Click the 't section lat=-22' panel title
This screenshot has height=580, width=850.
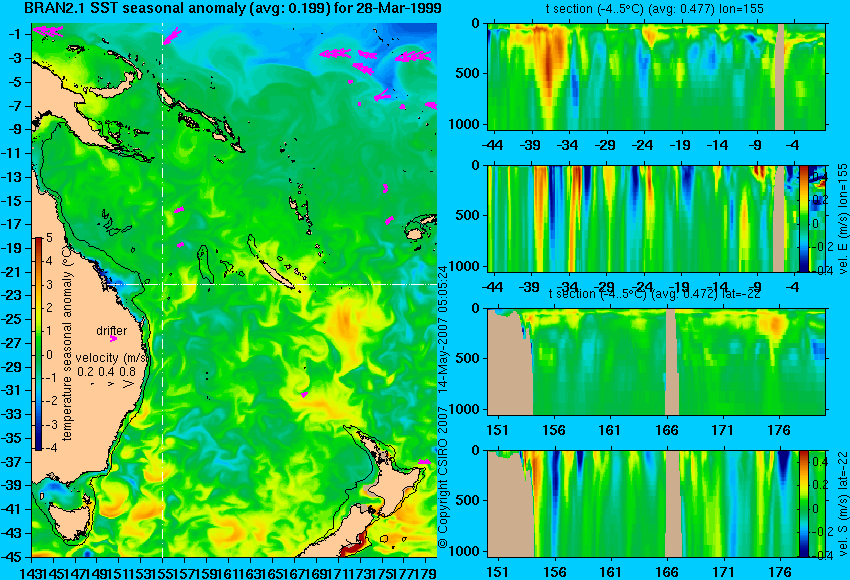(x=655, y=294)
